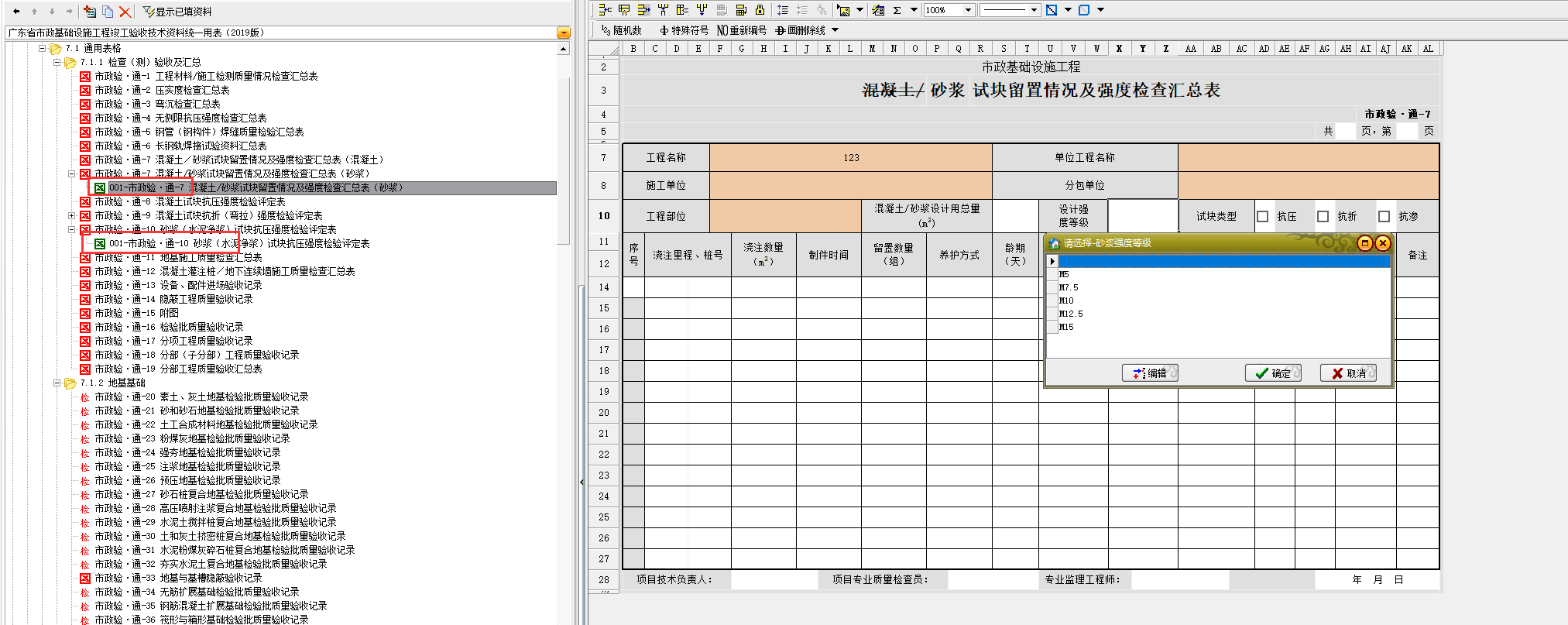Collapse the 7.1.1 检查(测)验收及汇总 folder
This screenshot has width=1568, height=625.
tap(57, 62)
